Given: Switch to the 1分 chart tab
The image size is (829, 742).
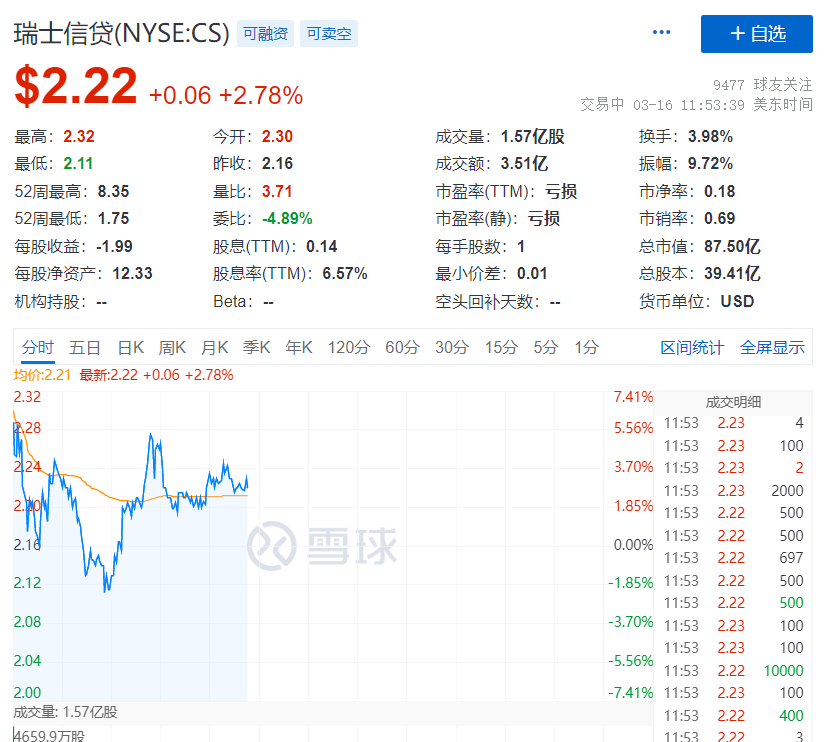Looking at the screenshot, I should coord(587,347).
